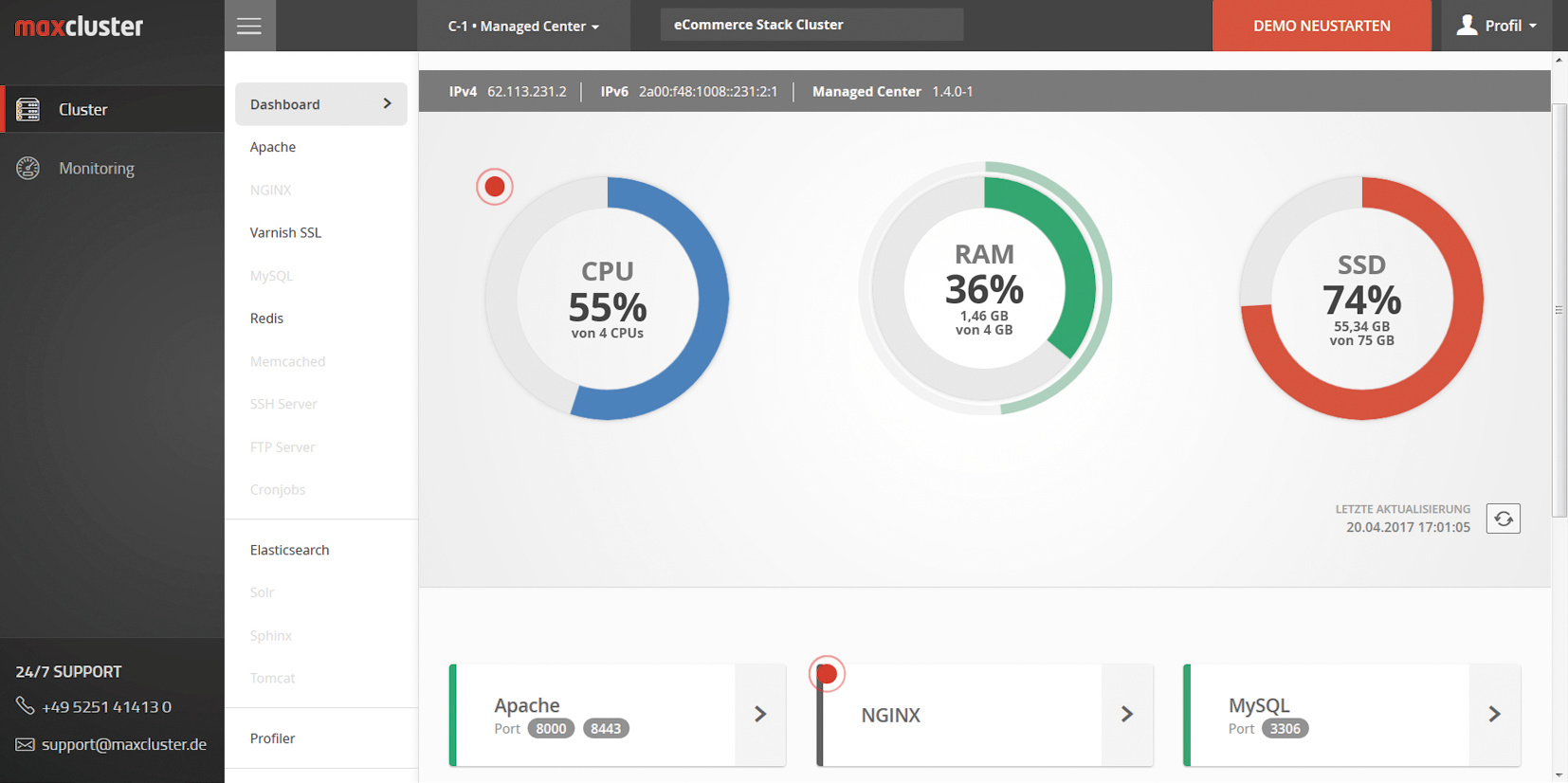The height and width of the screenshot is (783, 1568).
Task: Click the IPv4 address 62.113.231.2
Action: point(527,92)
